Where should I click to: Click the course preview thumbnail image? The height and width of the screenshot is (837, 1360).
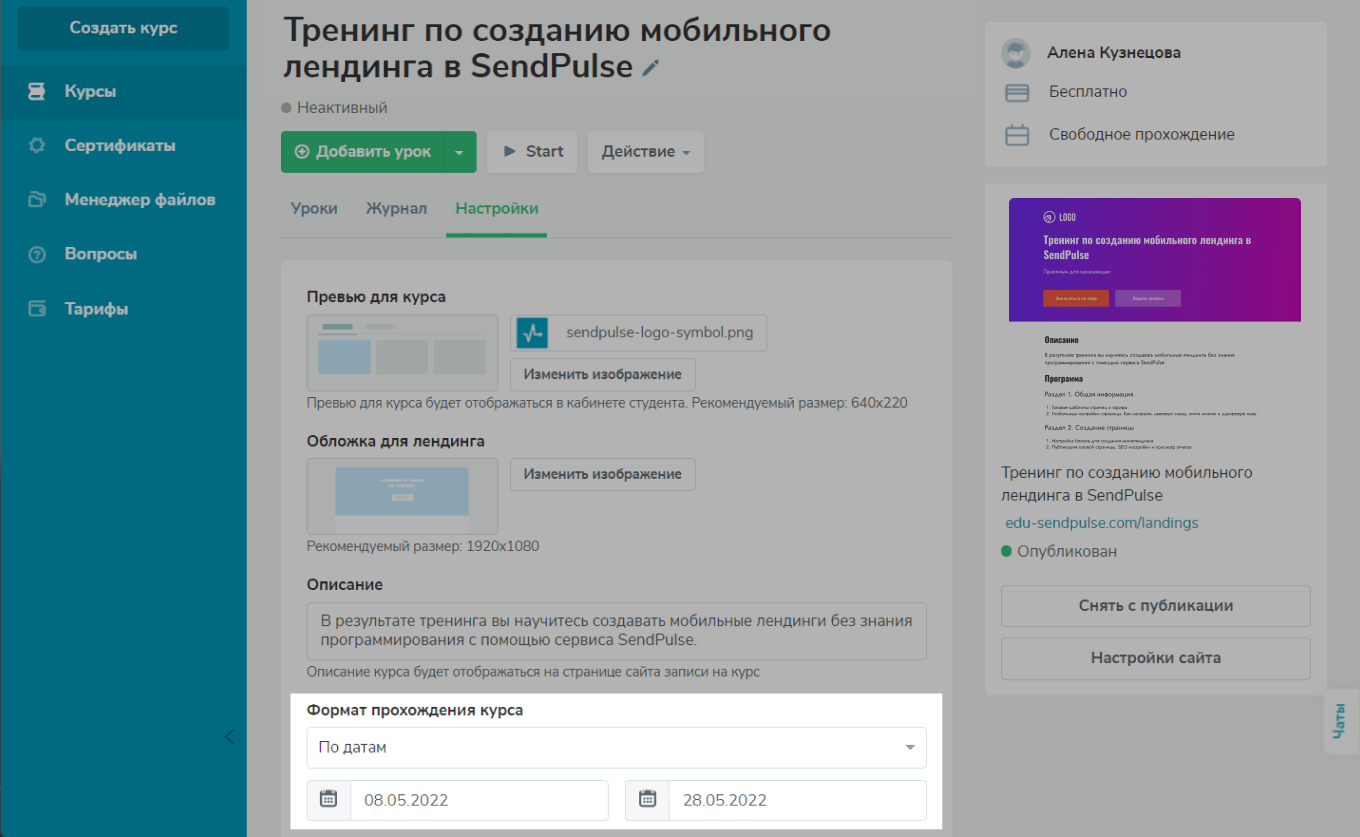coord(403,353)
